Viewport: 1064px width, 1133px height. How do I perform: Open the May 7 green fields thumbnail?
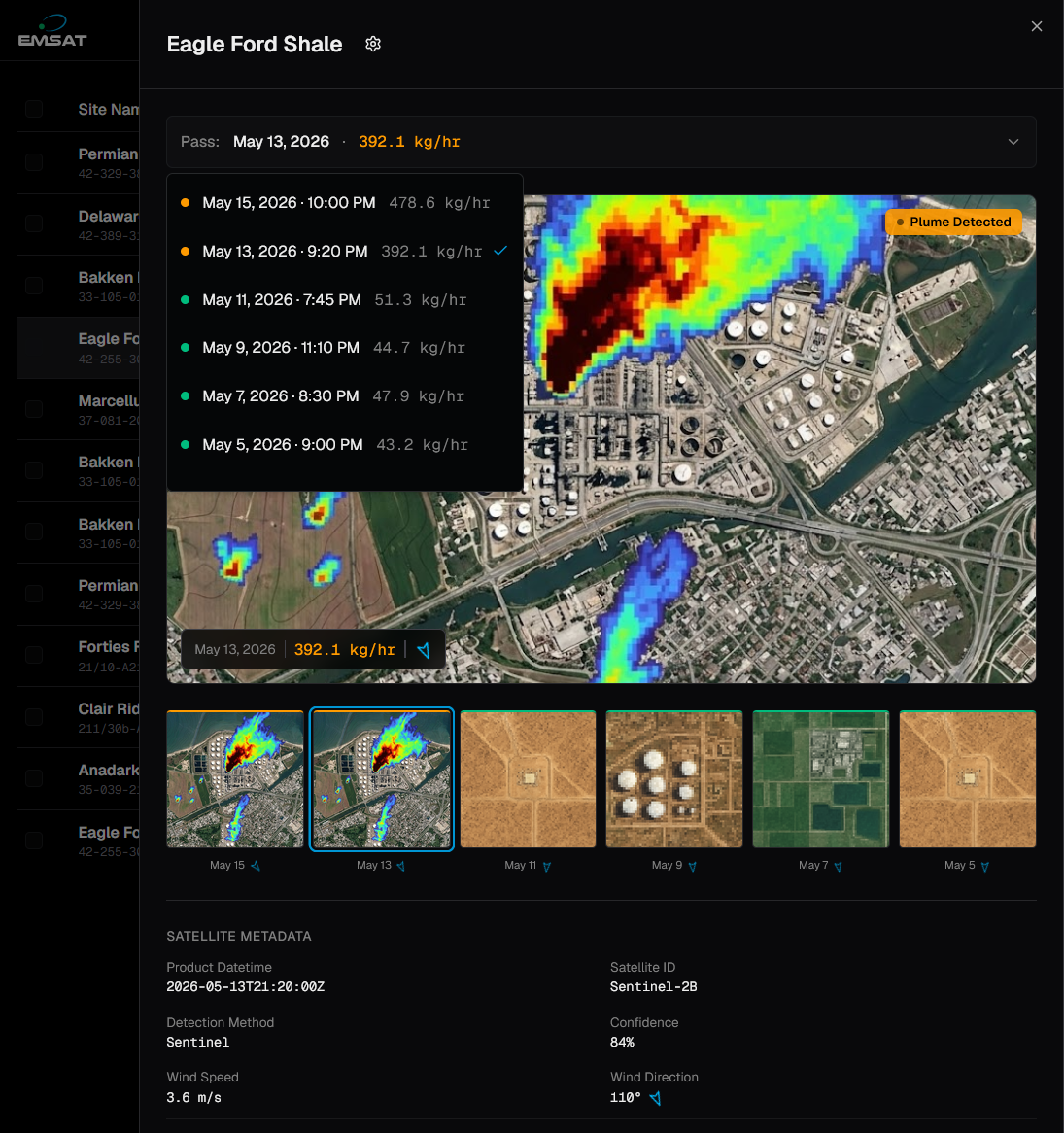pos(820,779)
